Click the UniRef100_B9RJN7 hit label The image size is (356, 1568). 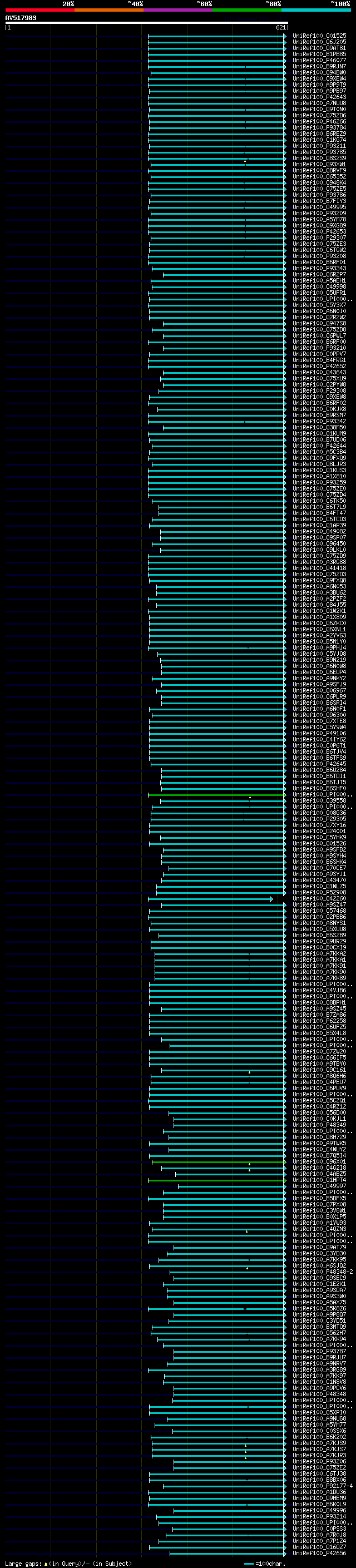pyautogui.click(x=319, y=66)
